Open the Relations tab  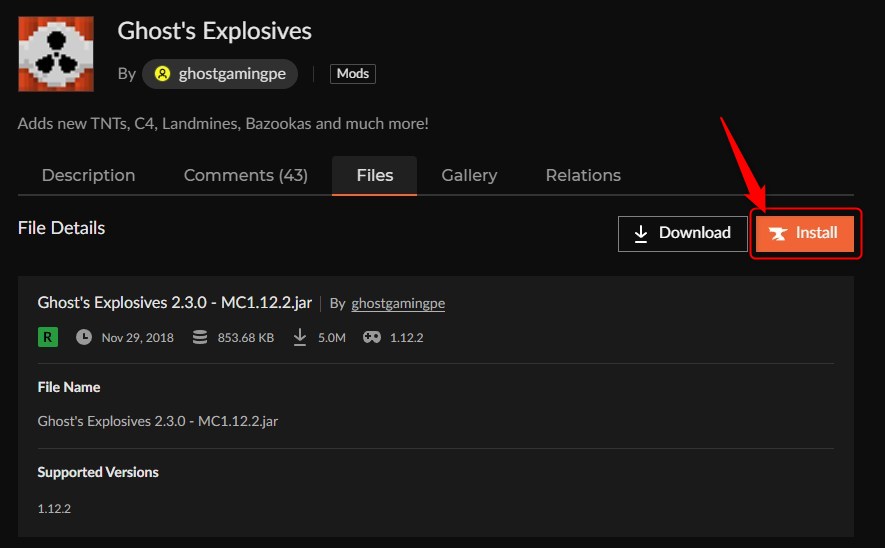tap(583, 176)
